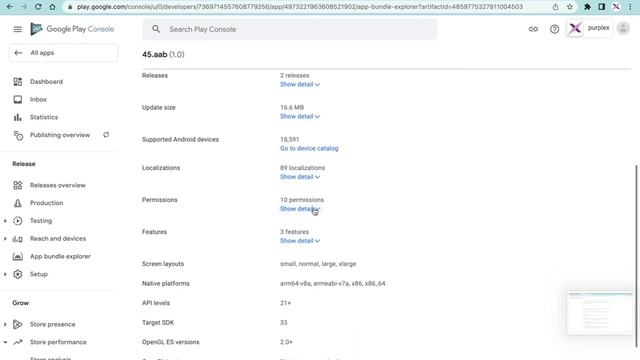Go forward in browser history

tap(24, 7)
